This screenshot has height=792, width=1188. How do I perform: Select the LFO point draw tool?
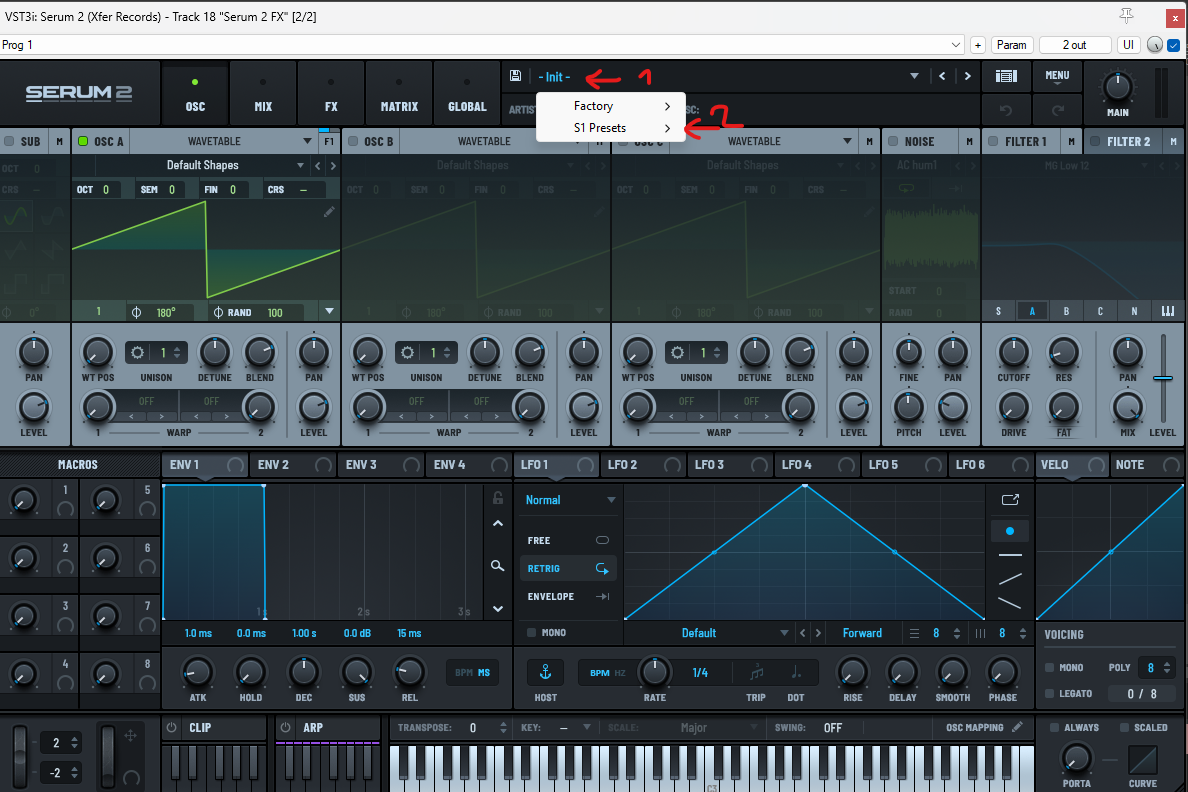pos(1010,531)
